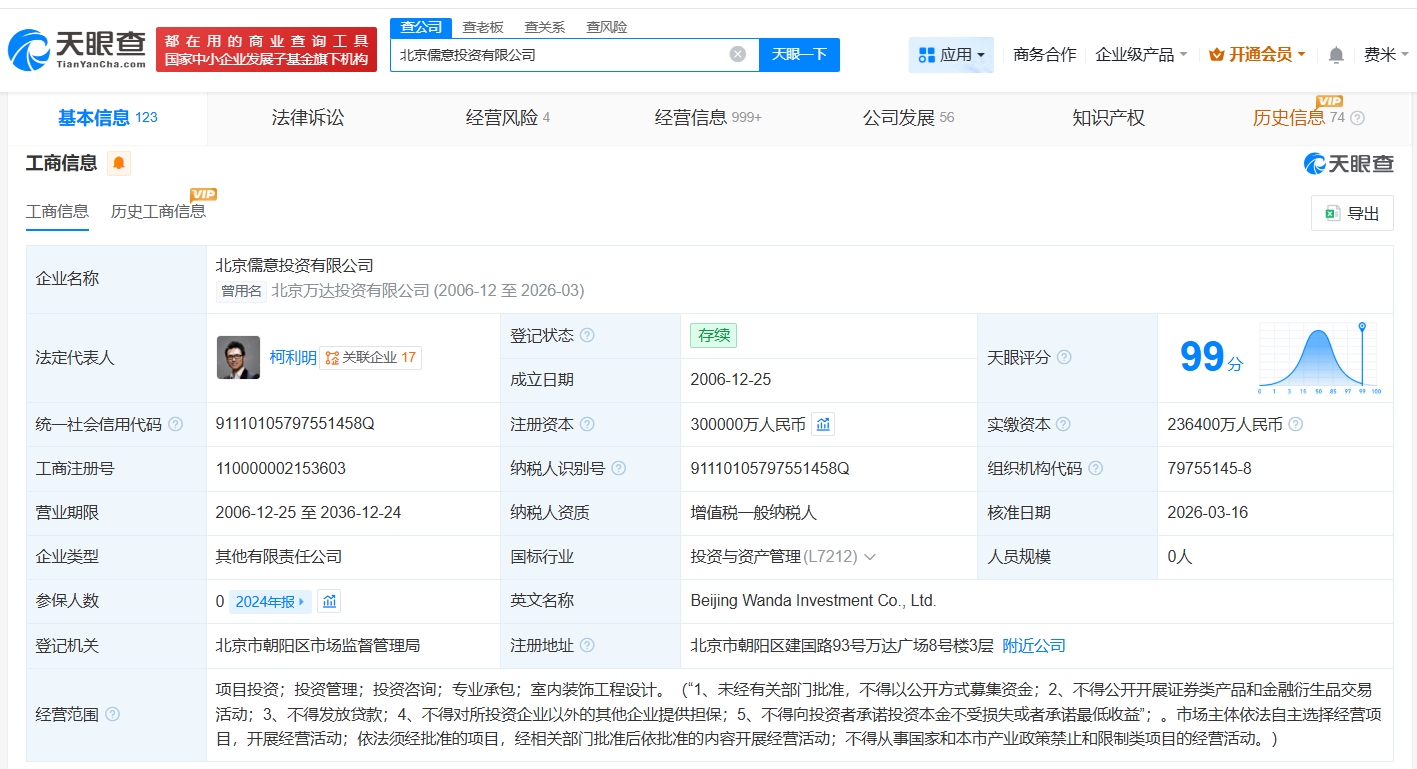
Task: Click the notification bell icon in header
Action: point(1336,55)
